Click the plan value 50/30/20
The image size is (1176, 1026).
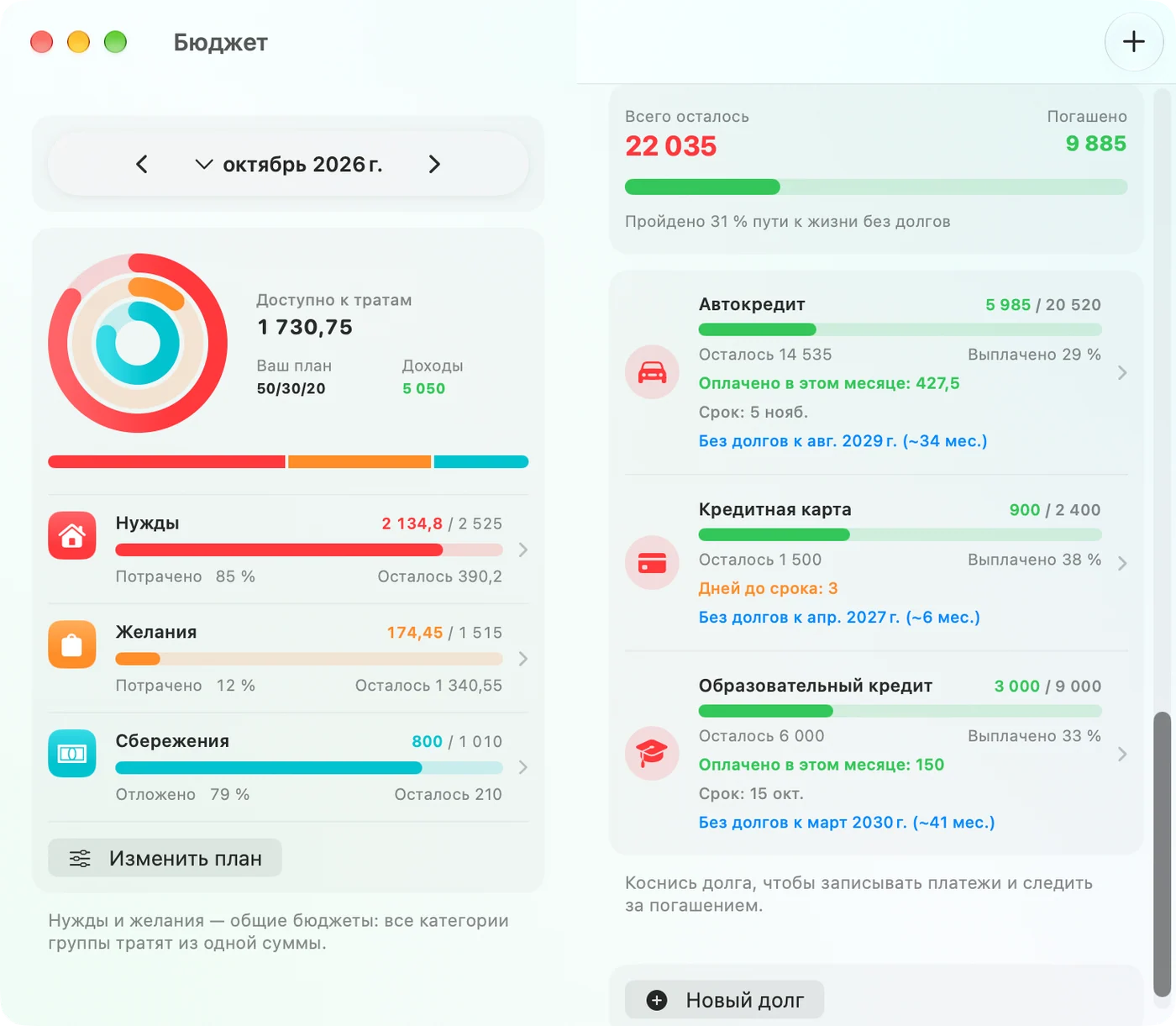point(291,388)
